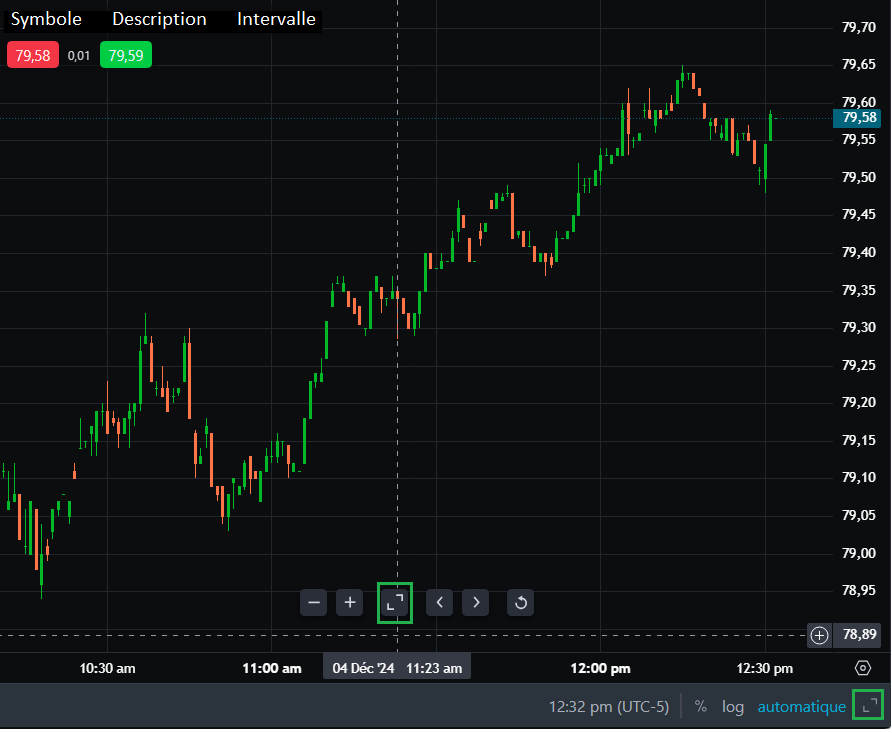Open the Intervalle selector
Image resolution: width=892 pixels, height=733 pixels.
tap(276, 19)
